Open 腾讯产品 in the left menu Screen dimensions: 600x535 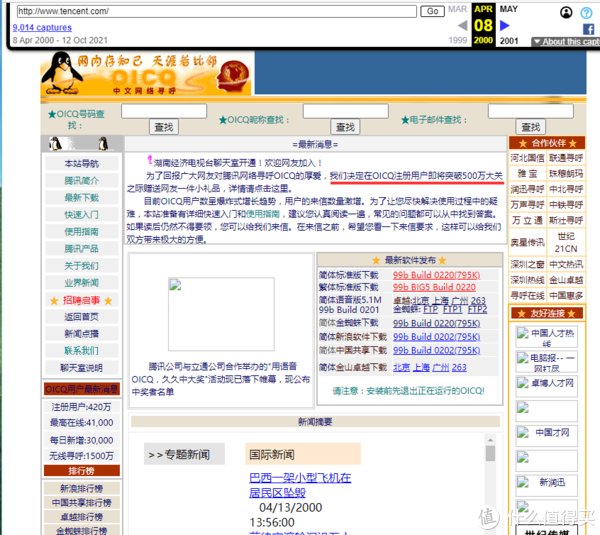pos(82,249)
